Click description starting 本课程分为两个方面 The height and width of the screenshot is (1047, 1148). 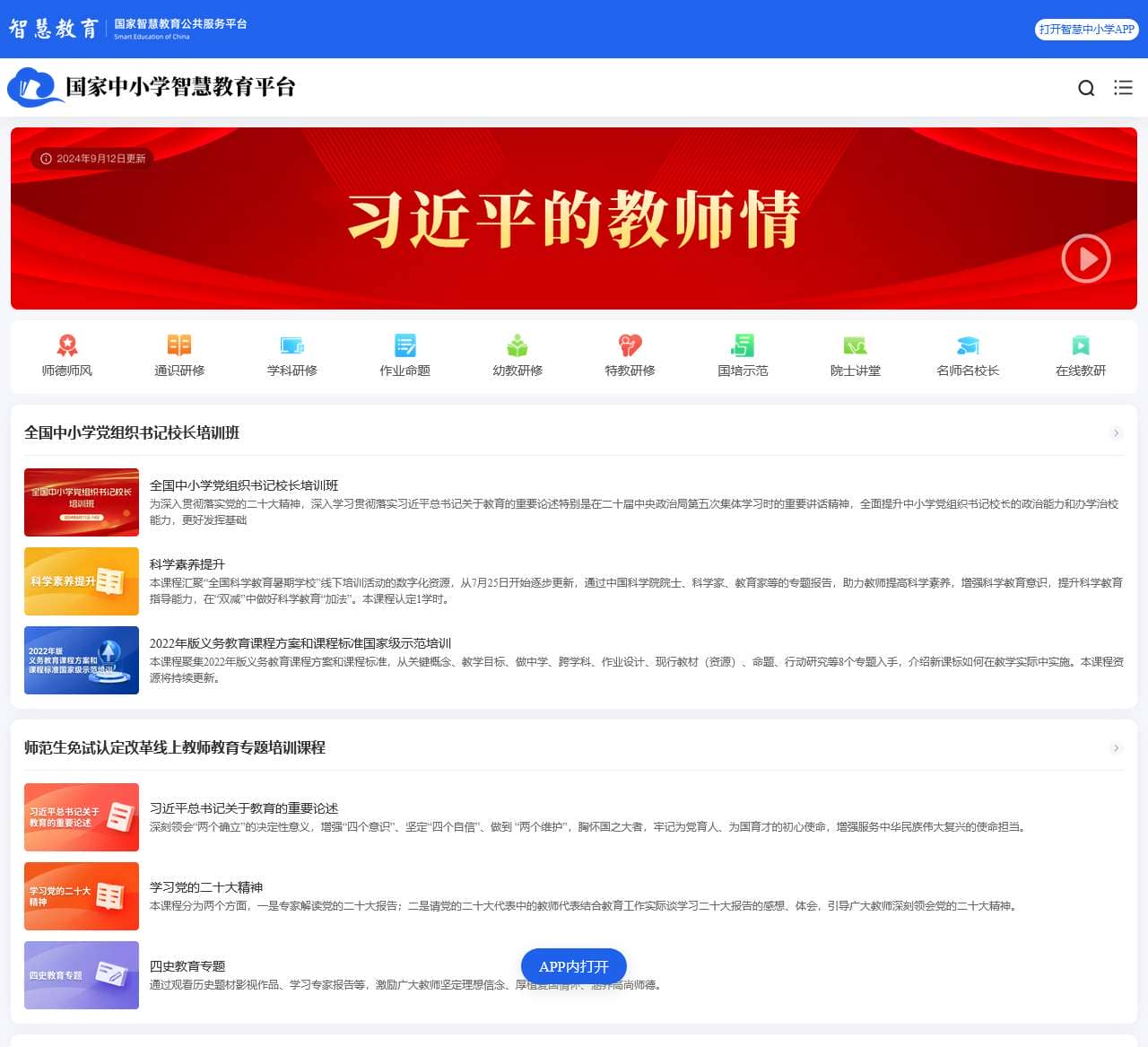pyautogui.click(x=585, y=906)
